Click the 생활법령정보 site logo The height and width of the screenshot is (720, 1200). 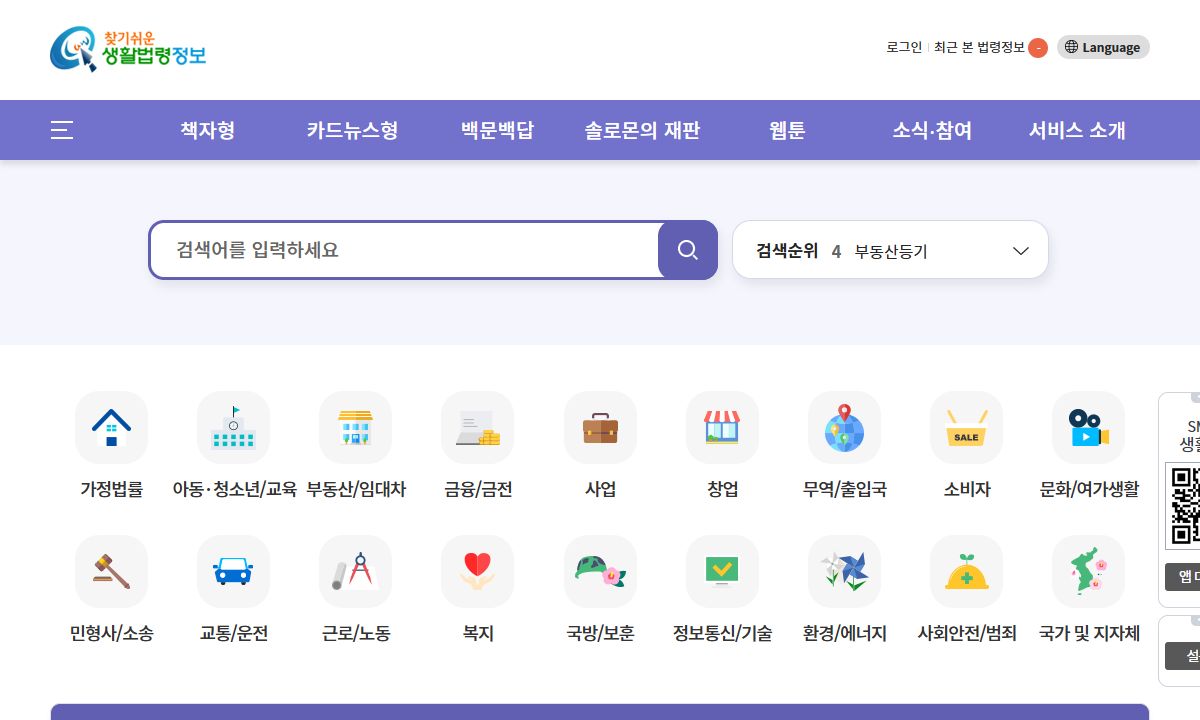(128, 48)
